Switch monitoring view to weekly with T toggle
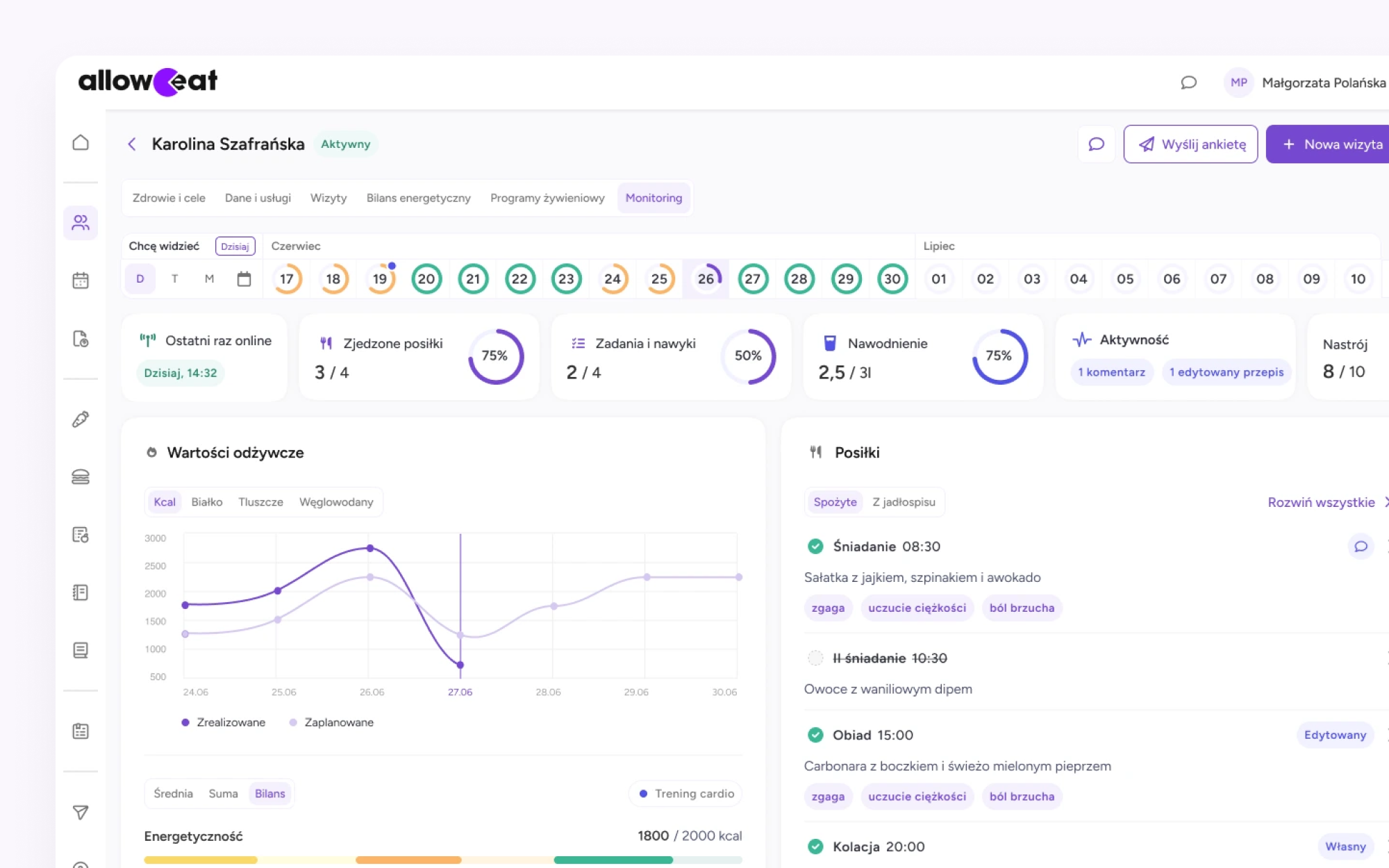The image size is (1389, 868). pyautogui.click(x=174, y=278)
